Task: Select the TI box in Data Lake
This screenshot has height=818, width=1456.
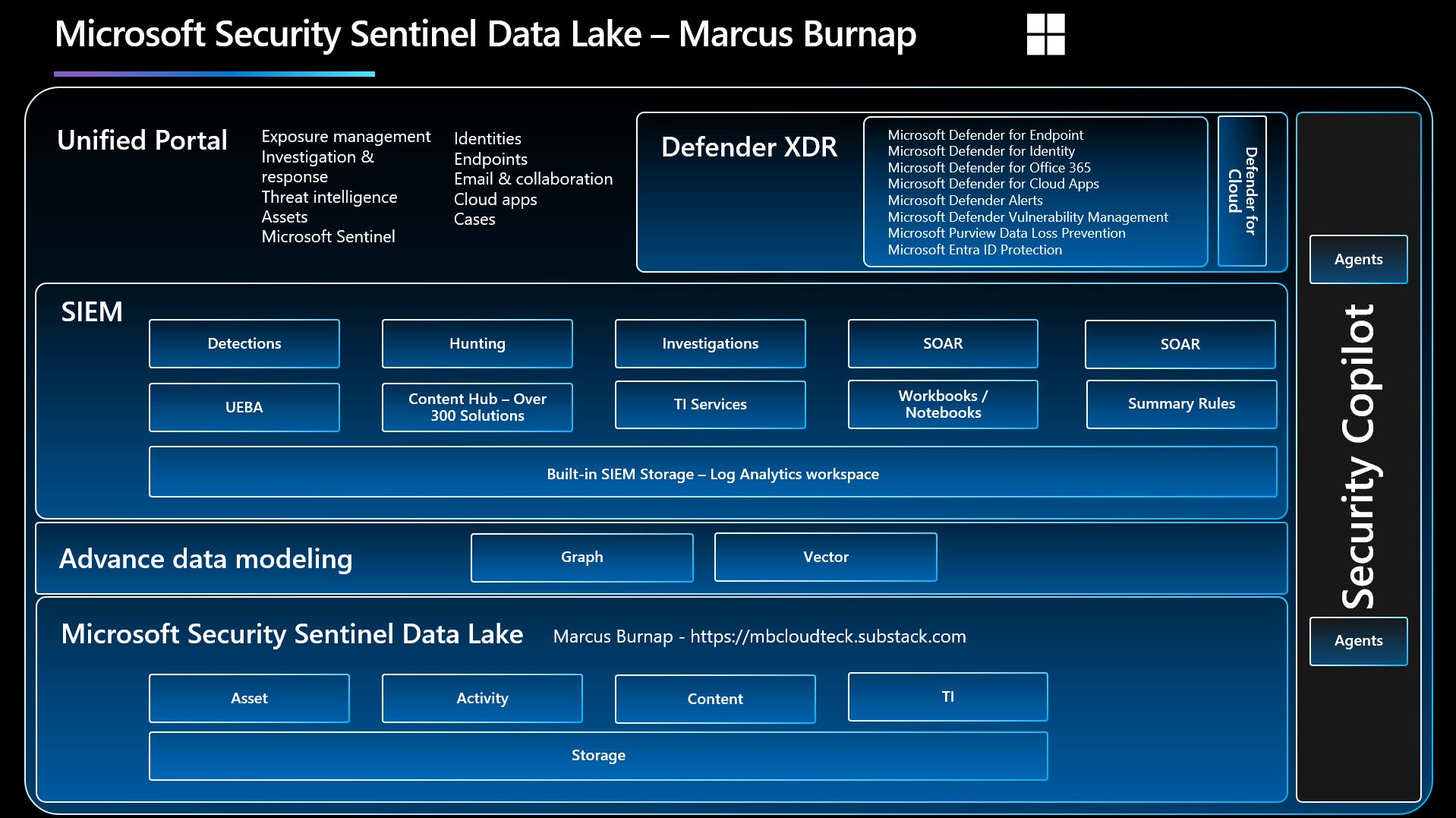Action: click(x=948, y=696)
